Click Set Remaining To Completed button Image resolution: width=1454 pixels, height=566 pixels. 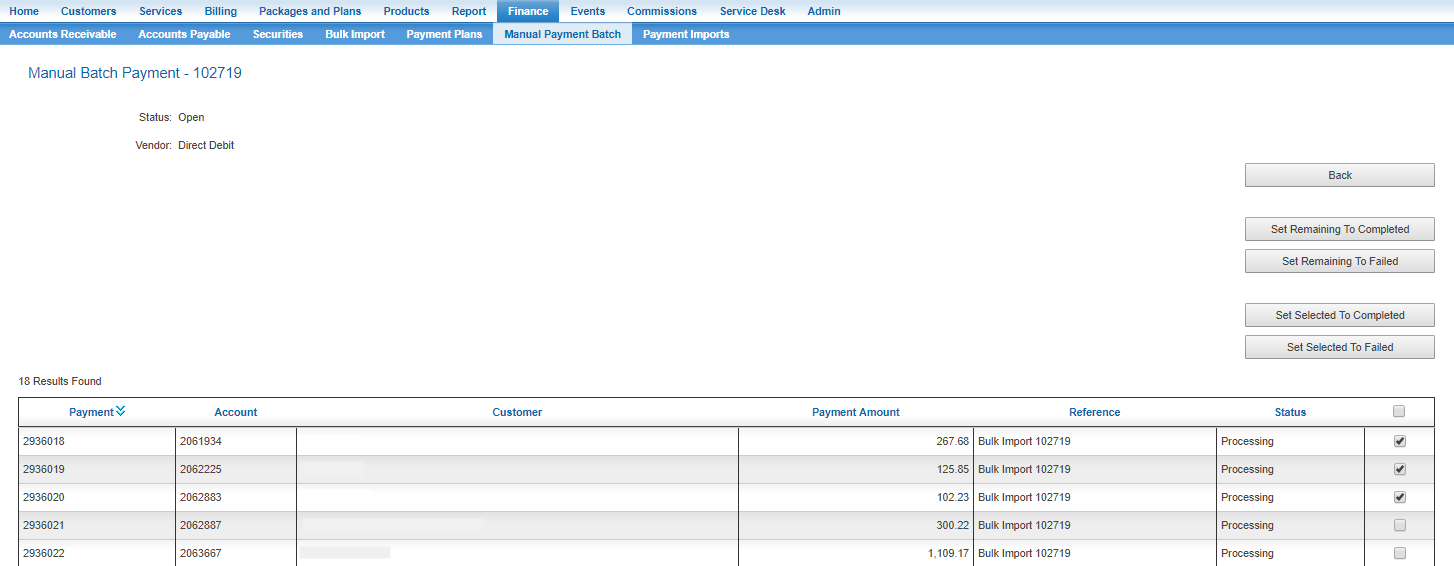(1339, 229)
